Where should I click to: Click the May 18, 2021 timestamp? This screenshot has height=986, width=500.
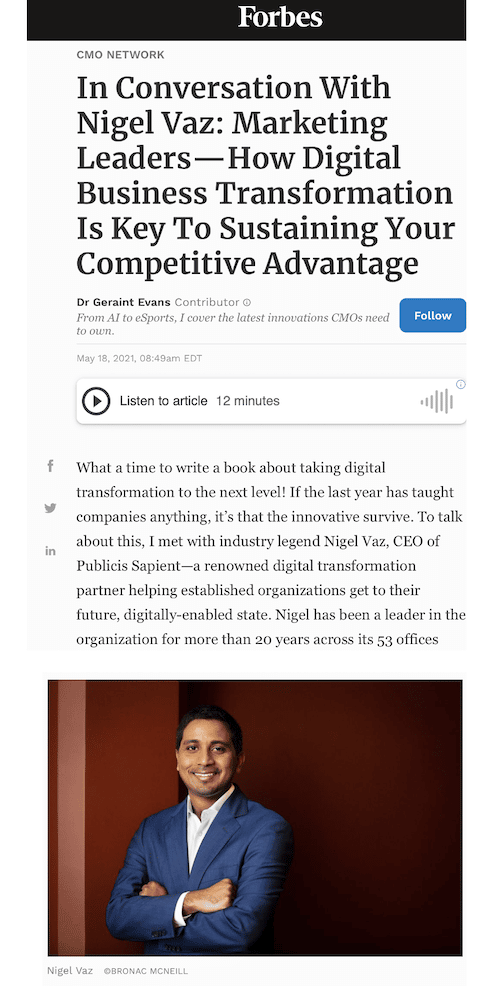click(139, 358)
